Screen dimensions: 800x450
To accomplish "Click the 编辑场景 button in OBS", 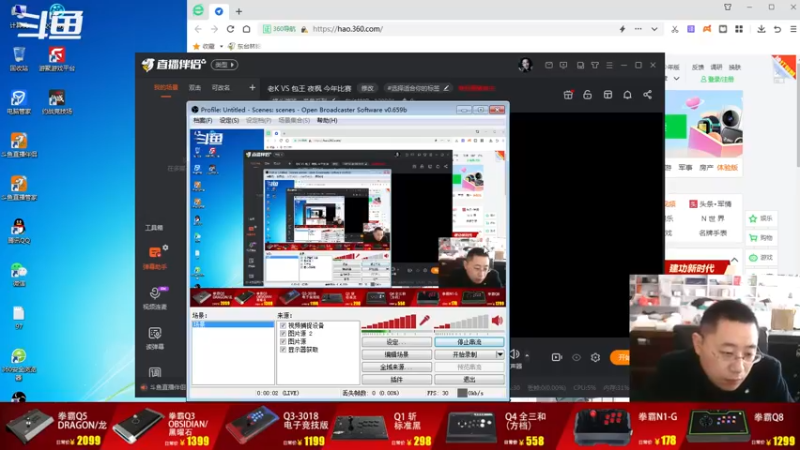I will (x=397, y=354).
